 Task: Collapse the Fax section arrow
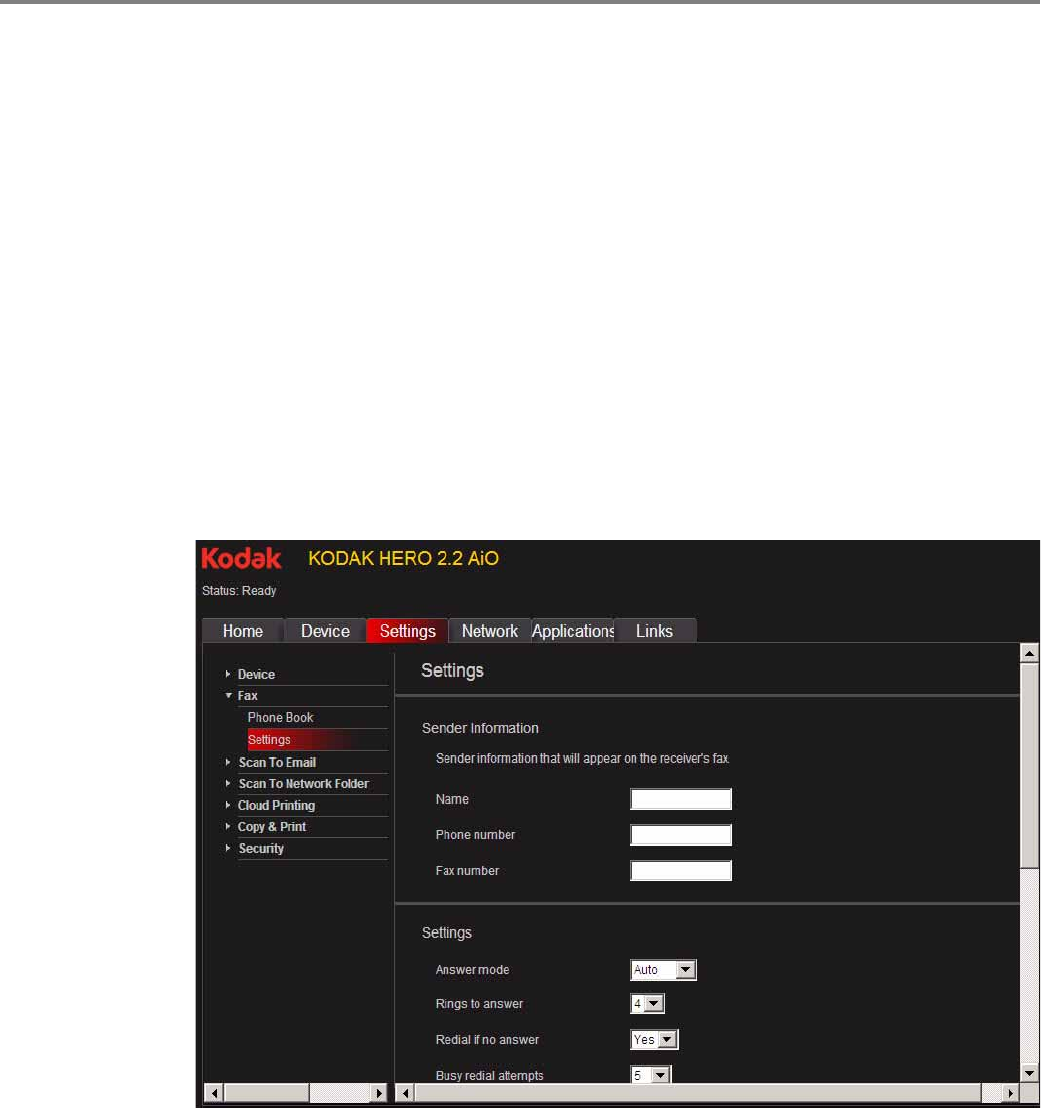point(228,695)
